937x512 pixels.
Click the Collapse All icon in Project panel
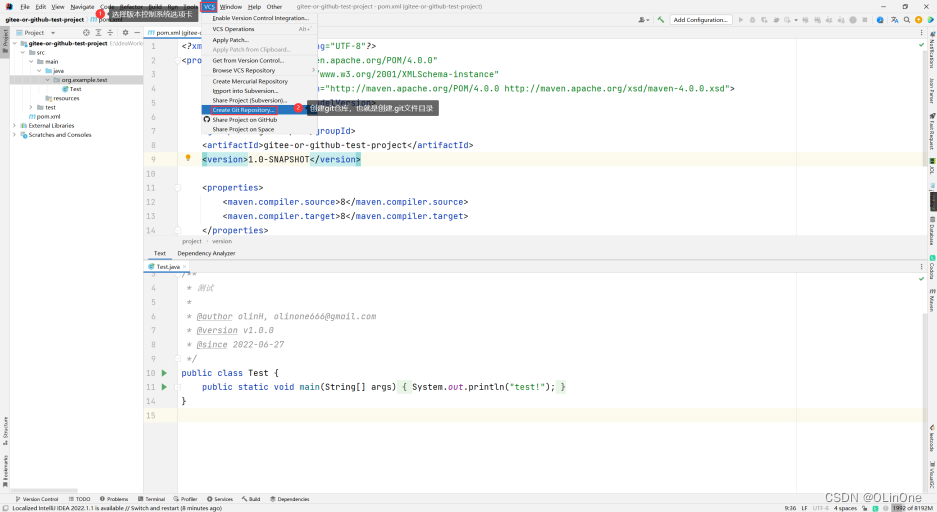pyautogui.click(x=110, y=33)
